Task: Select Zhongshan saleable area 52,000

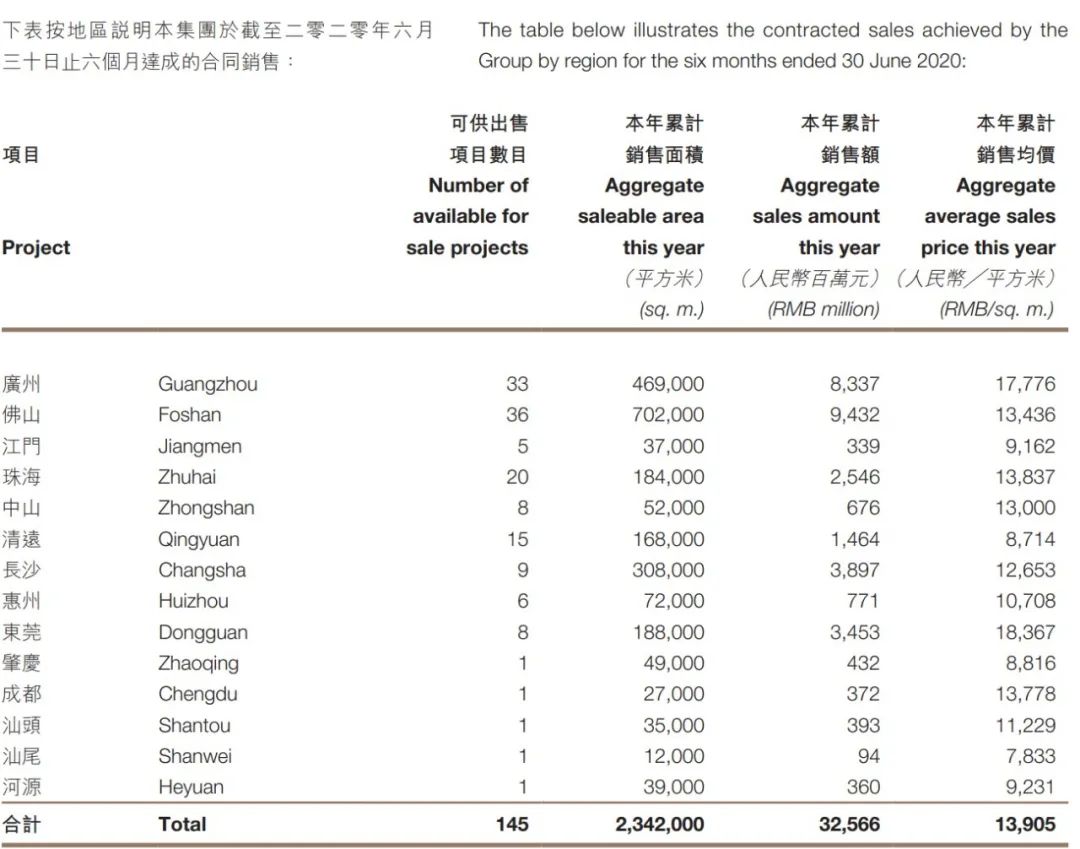Action: coord(673,508)
